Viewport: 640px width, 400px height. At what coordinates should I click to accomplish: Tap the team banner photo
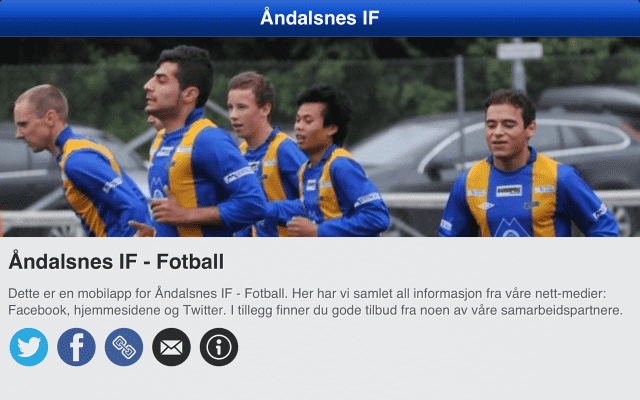pos(320,137)
